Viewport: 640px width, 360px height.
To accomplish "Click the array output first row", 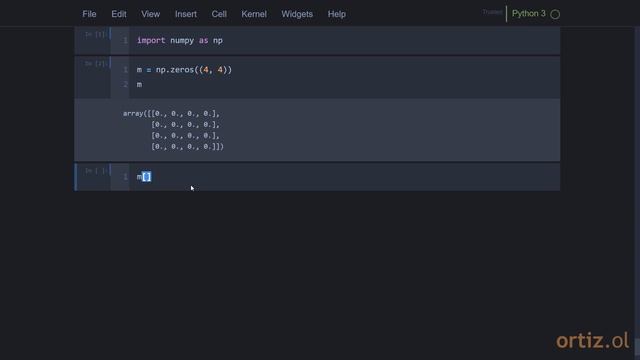I will [171, 113].
